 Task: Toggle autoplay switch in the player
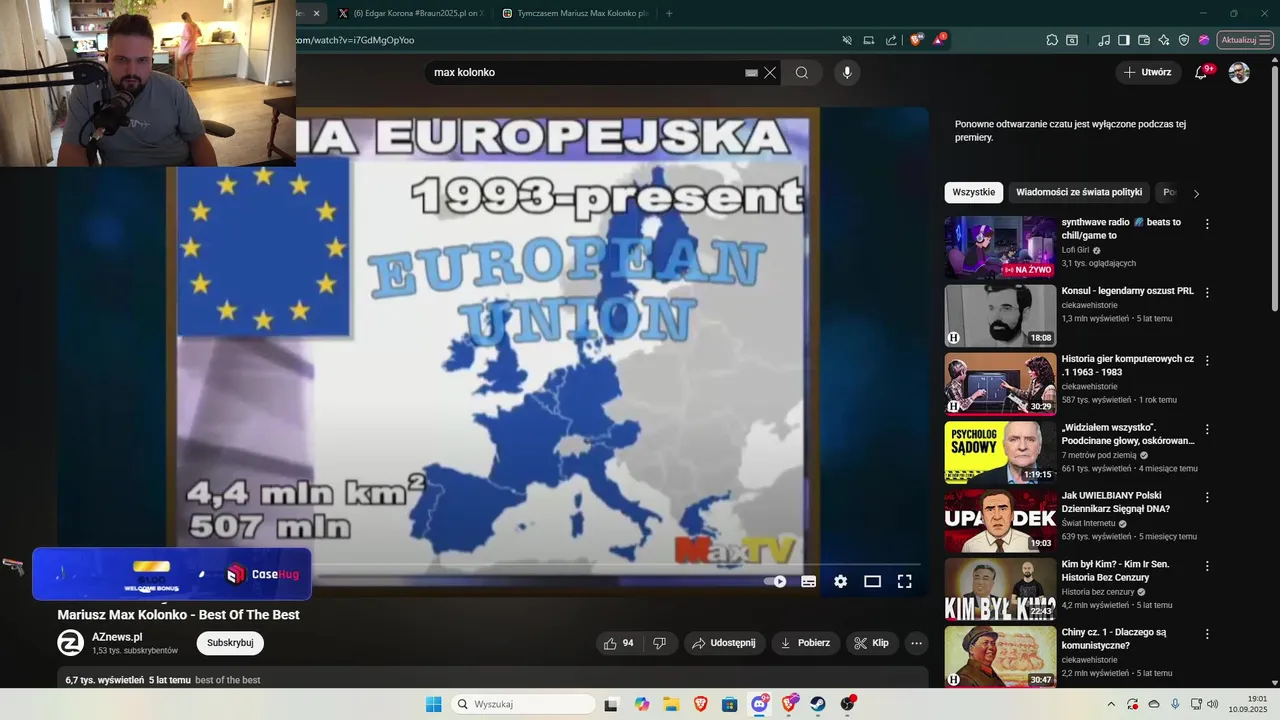coord(775,581)
